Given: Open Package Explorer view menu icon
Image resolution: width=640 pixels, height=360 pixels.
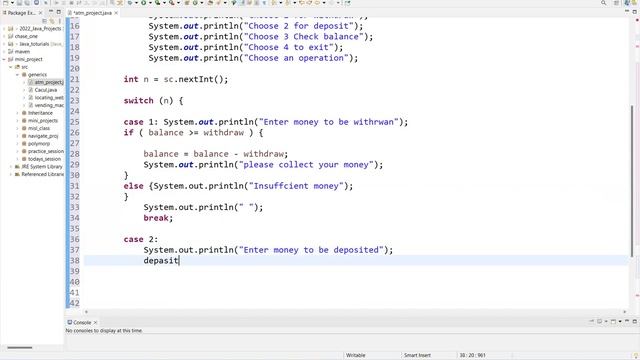Looking at the screenshot, I should [x=60, y=20].
